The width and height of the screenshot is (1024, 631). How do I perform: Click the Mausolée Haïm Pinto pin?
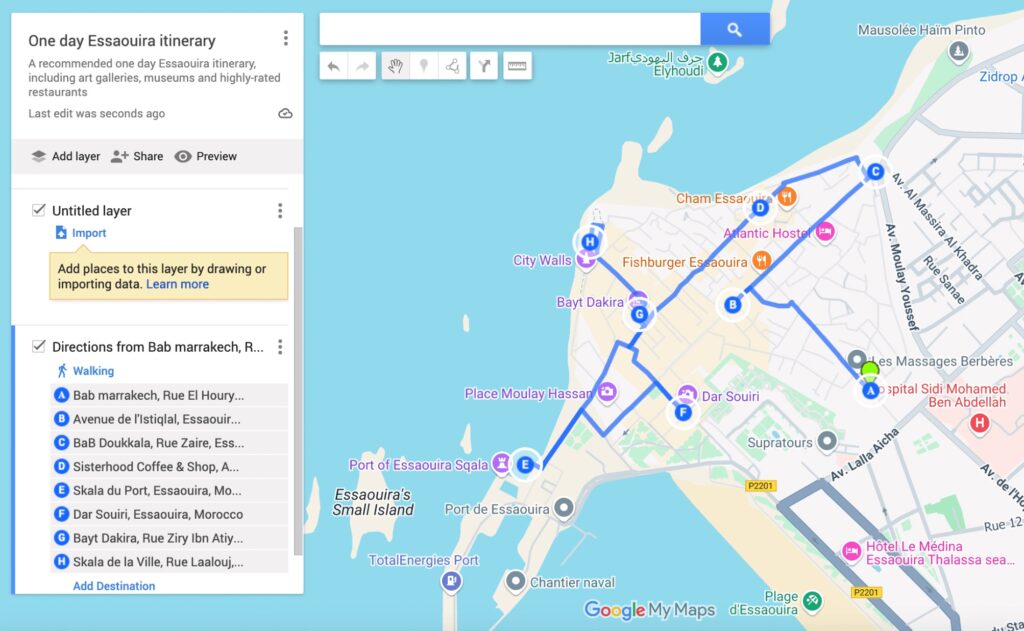click(x=959, y=51)
